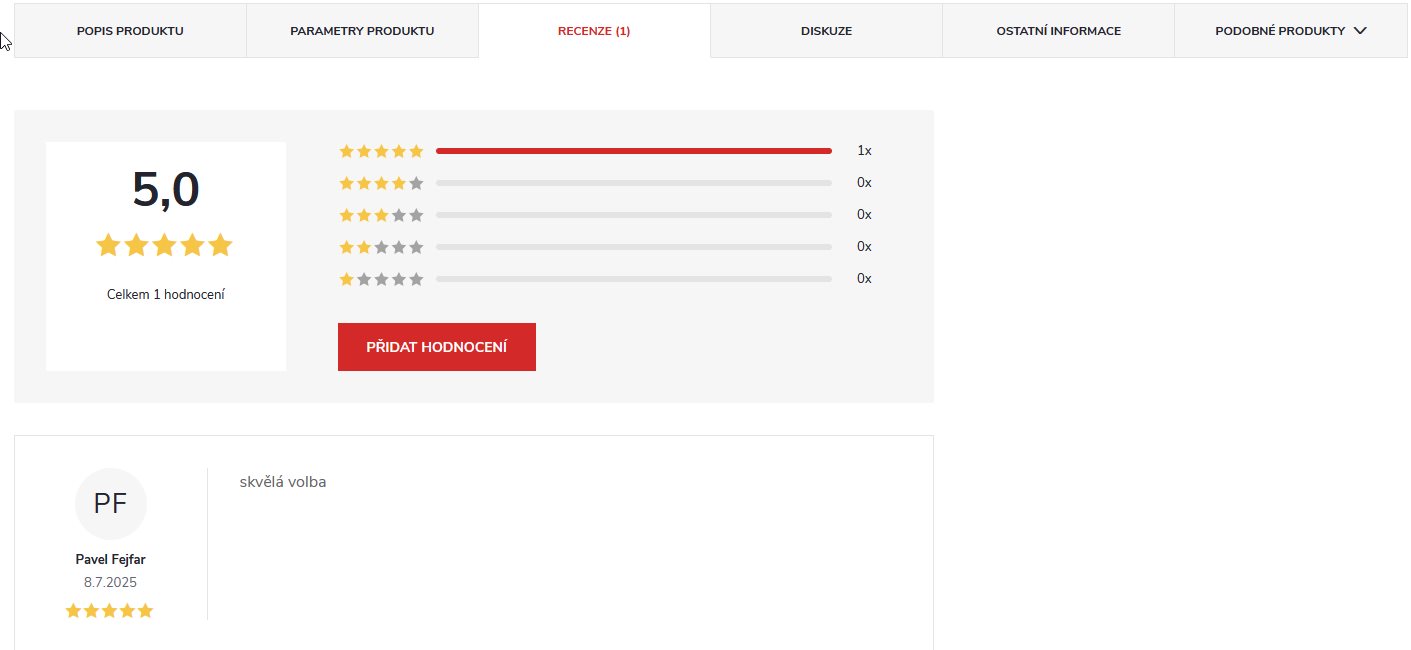Click the red five-star progress bar
The width and height of the screenshot is (1411, 650).
click(634, 150)
